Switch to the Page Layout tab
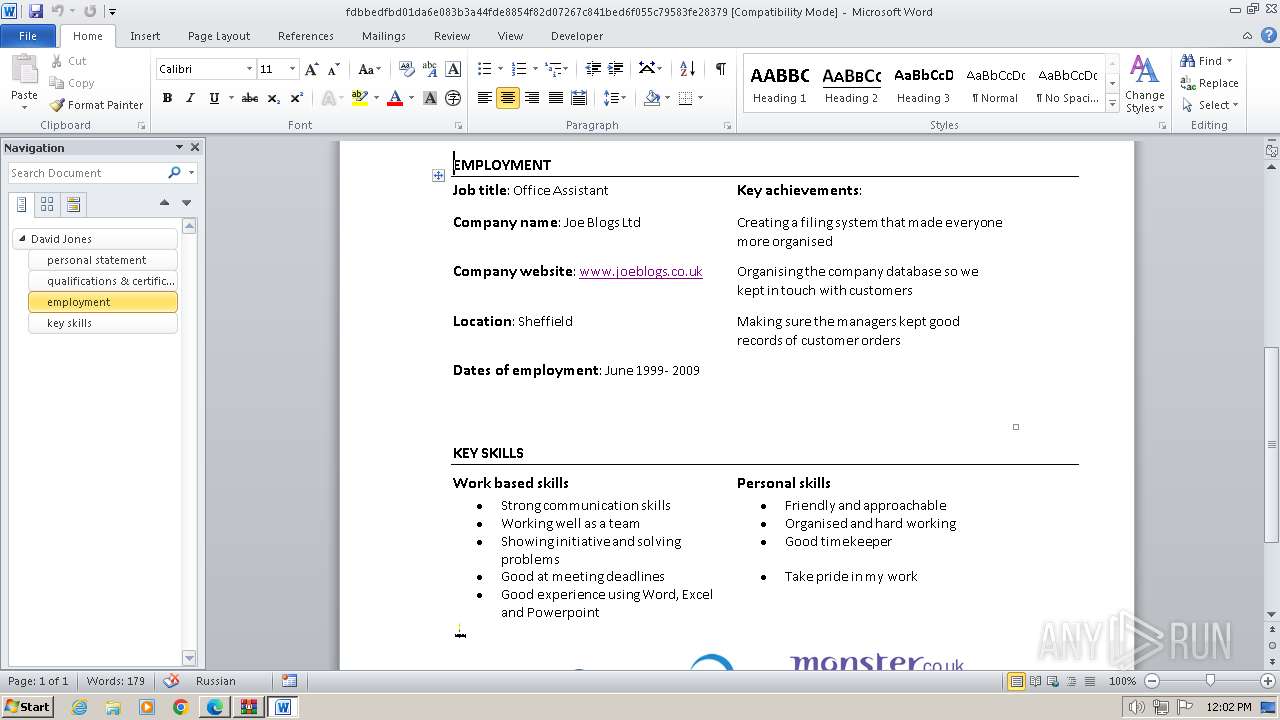This screenshot has width=1280, height=720. [219, 36]
